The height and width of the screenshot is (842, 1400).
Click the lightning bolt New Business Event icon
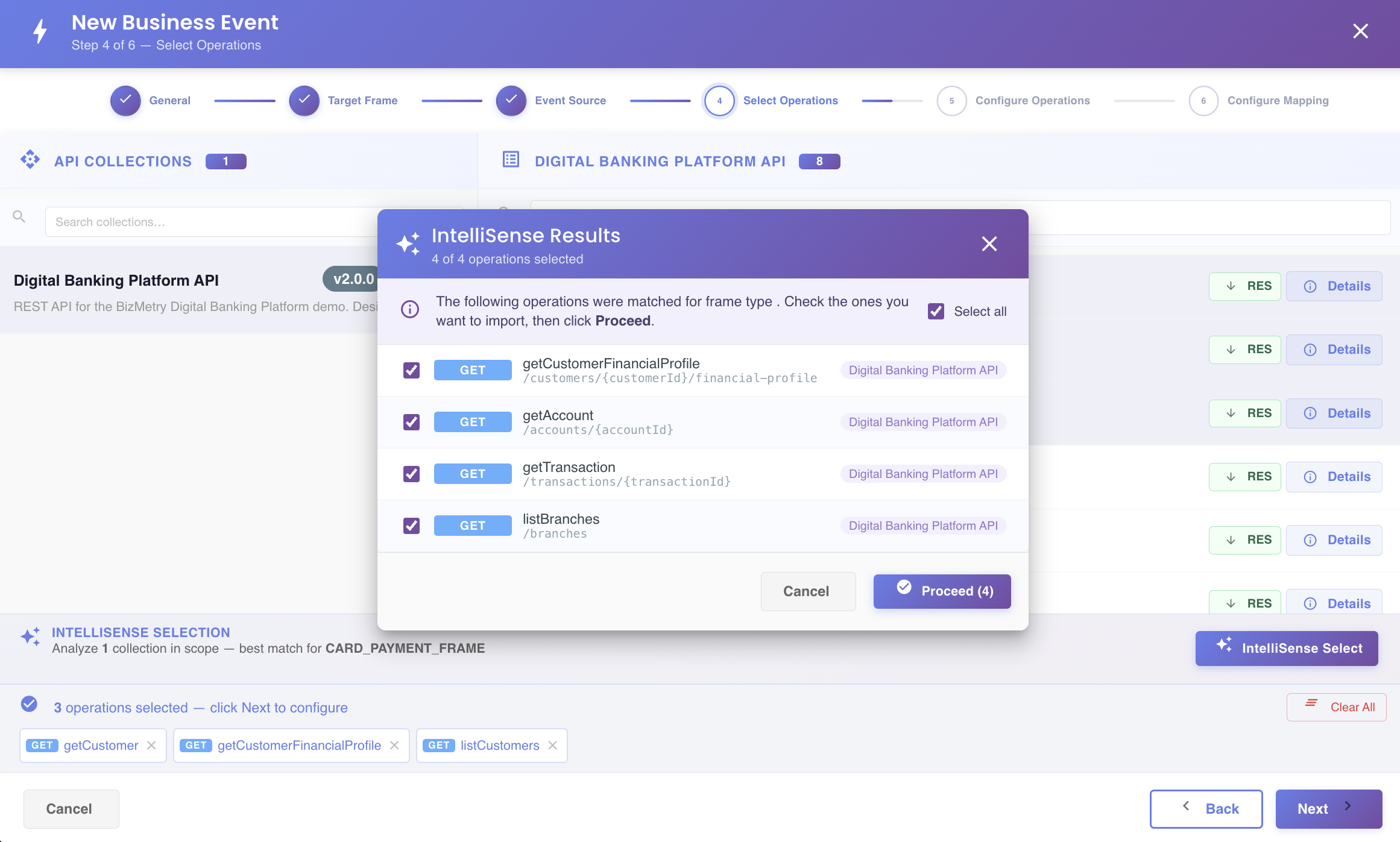pos(40,31)
